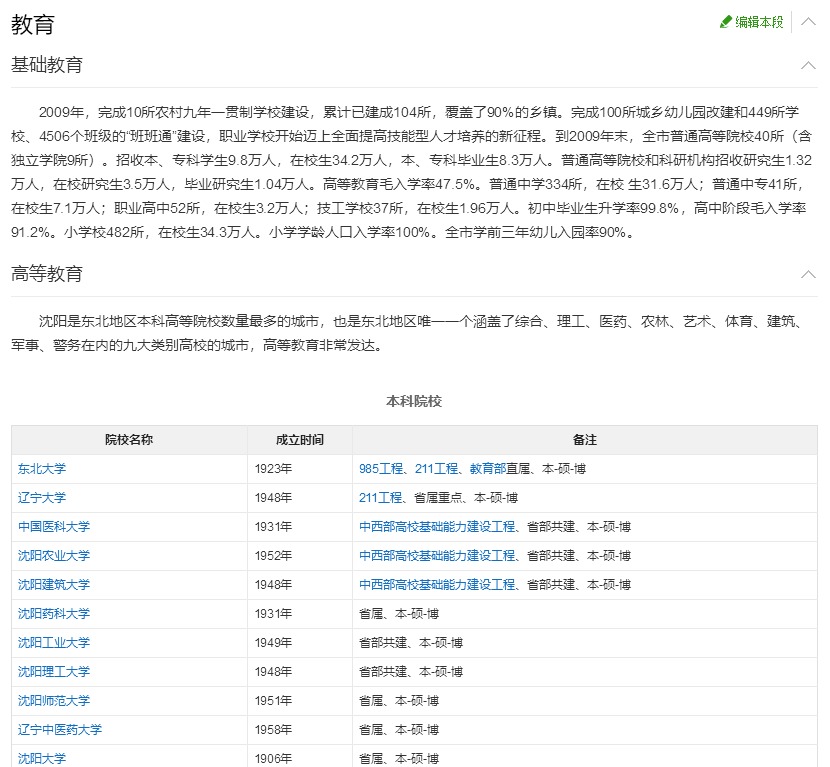Click 1923年 in 东北大学 row
Viewport: 830px width, 767px height.
(x=273, y=468)
